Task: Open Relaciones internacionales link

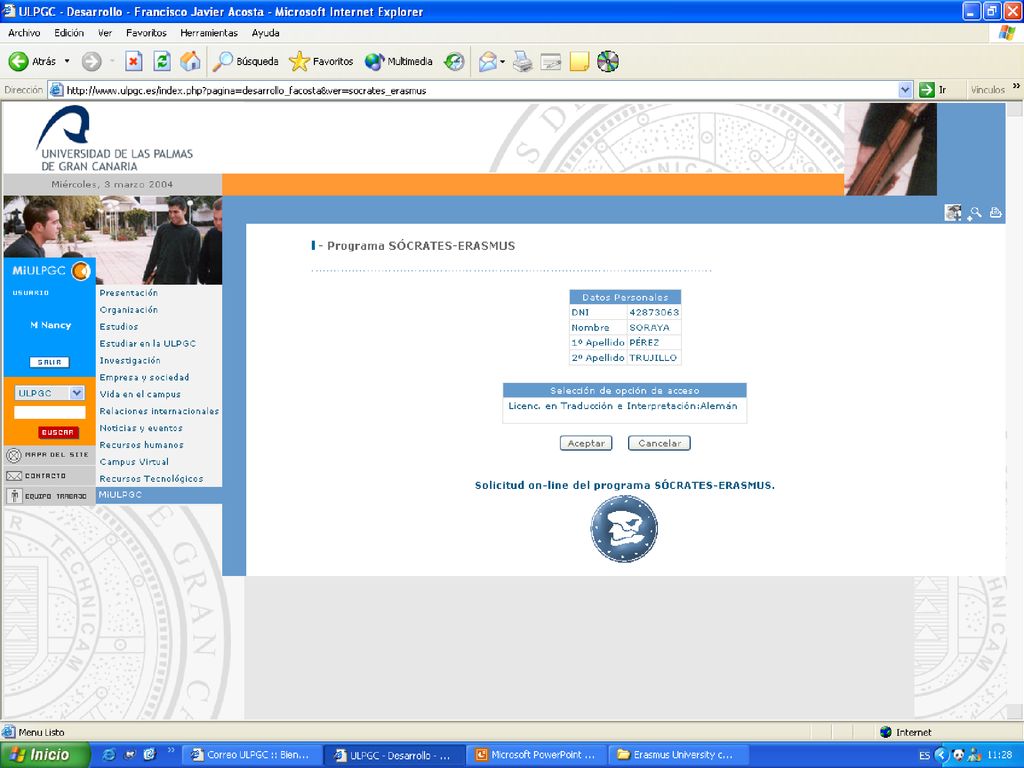Action: (x=159, y=411)
